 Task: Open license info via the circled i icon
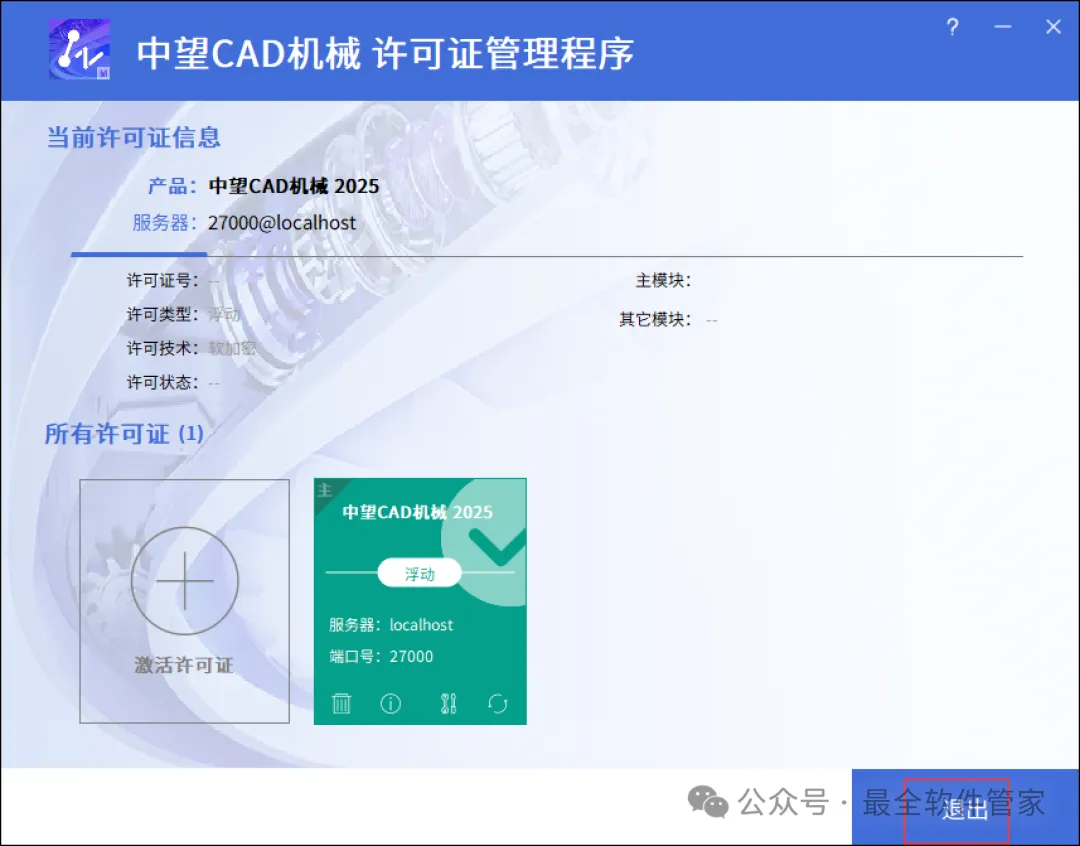[x=391, y=703]
